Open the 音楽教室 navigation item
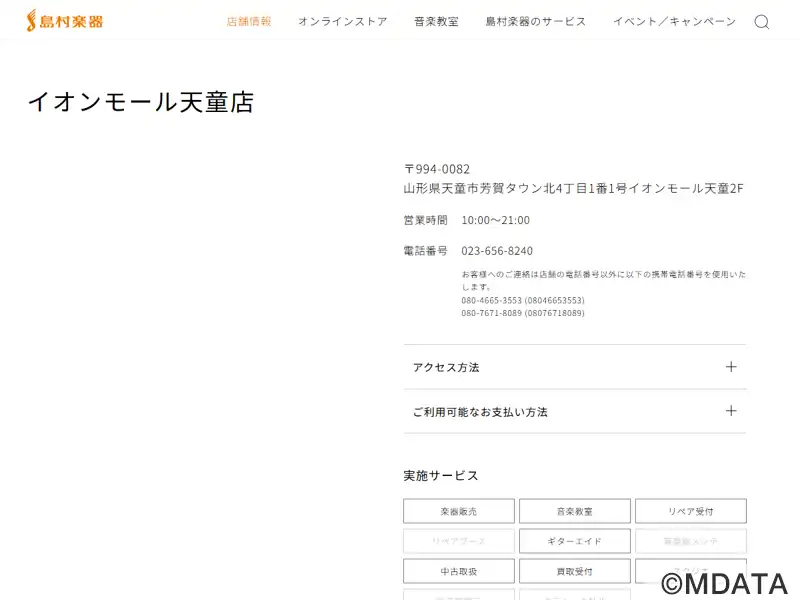 [436, 21]
